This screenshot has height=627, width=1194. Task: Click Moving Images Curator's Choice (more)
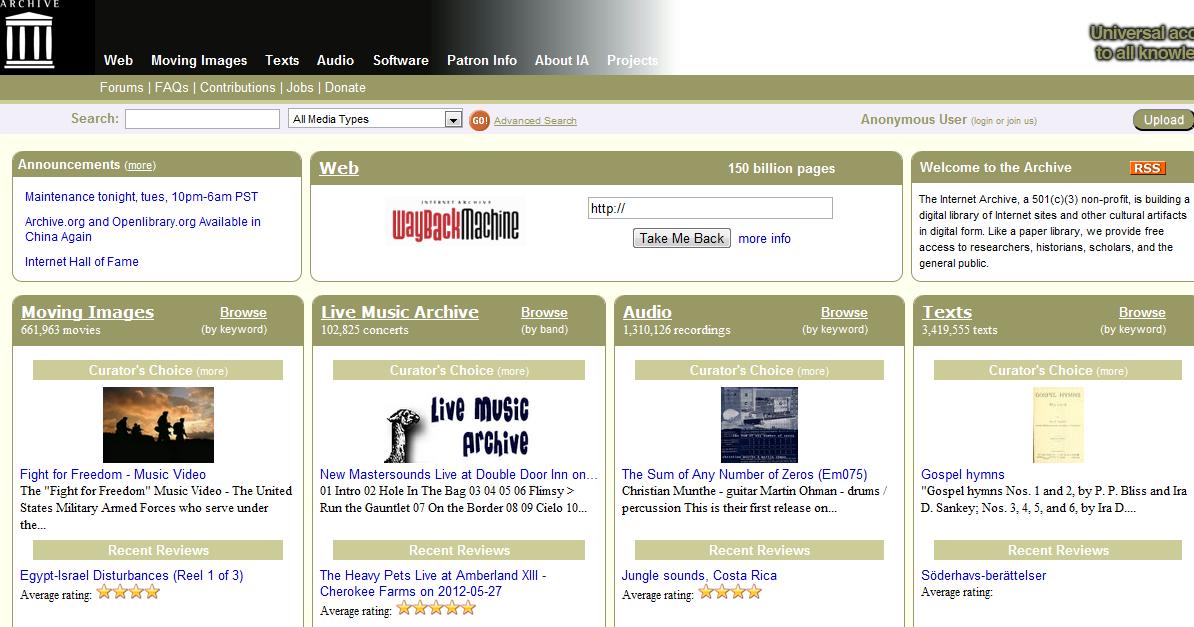point(212,371)
